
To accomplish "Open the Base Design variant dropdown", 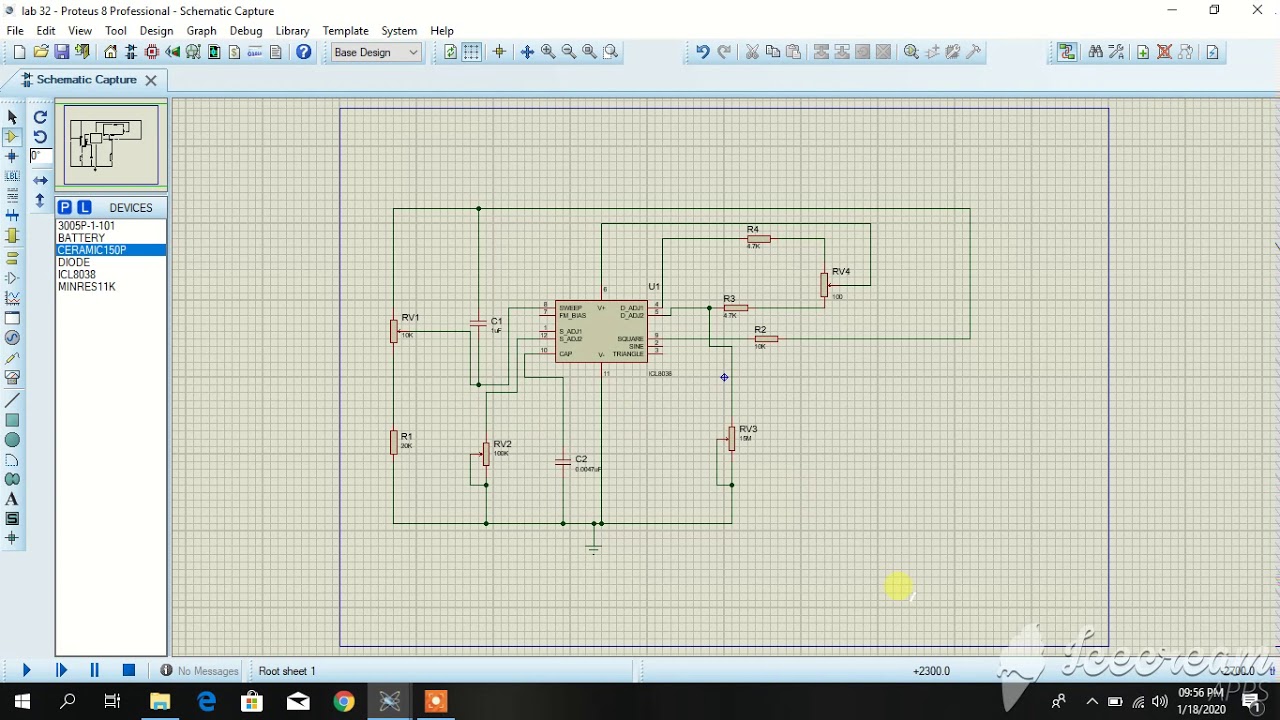I will 376,52.
